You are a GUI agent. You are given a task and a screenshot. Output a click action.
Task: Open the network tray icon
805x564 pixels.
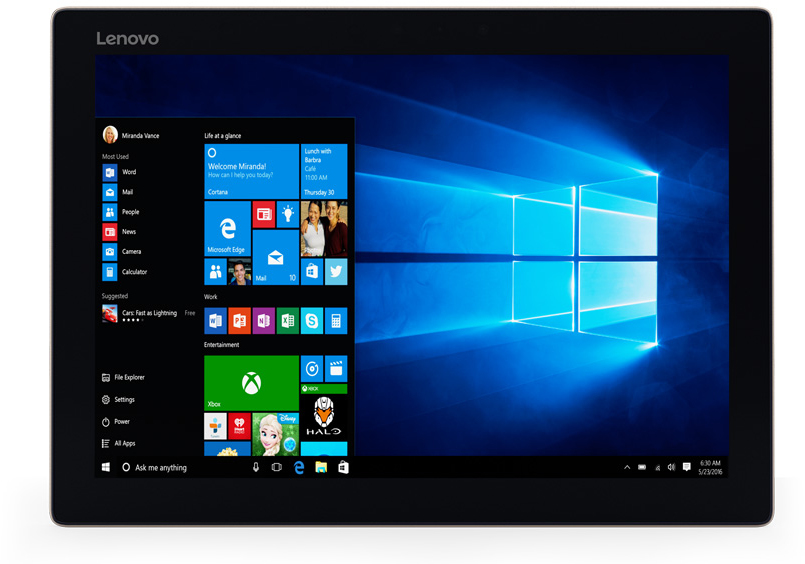pos(657,468)
